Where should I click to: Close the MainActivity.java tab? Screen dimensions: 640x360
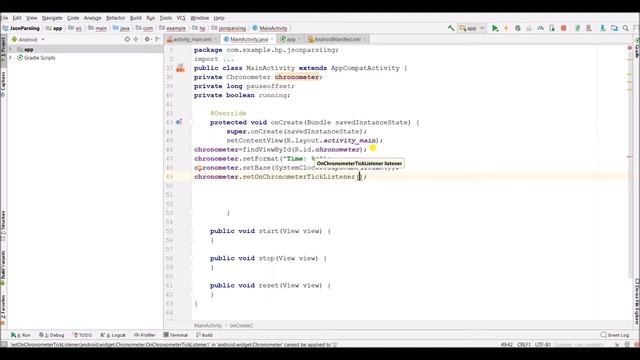coord(272,39)
